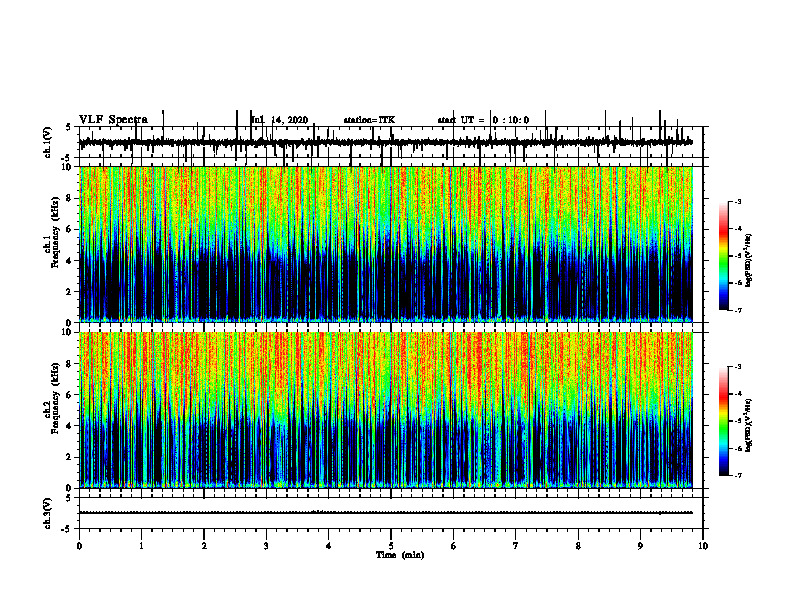This screenshot has width=792, height=612.
Task: Click the time axis tick label "5"
Action: (x=391, y=546)
